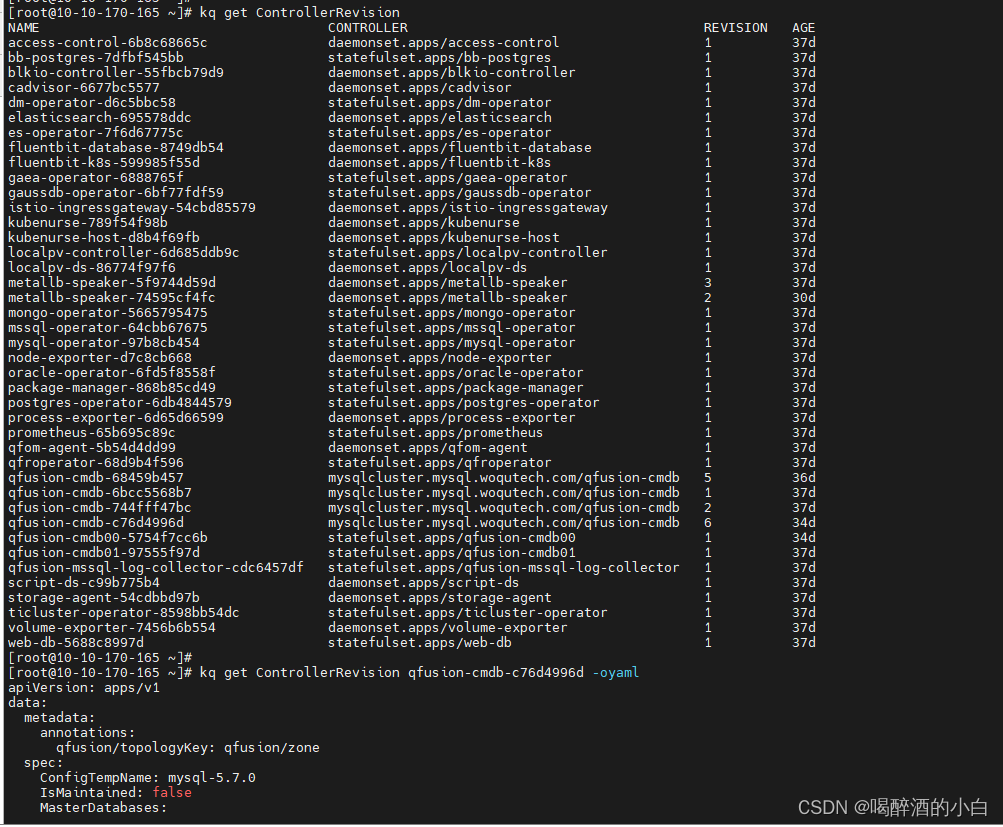Screen dimensions: 1003x827
Task: Click mongo-operator-5665795475 name
Action: [107, 313]
